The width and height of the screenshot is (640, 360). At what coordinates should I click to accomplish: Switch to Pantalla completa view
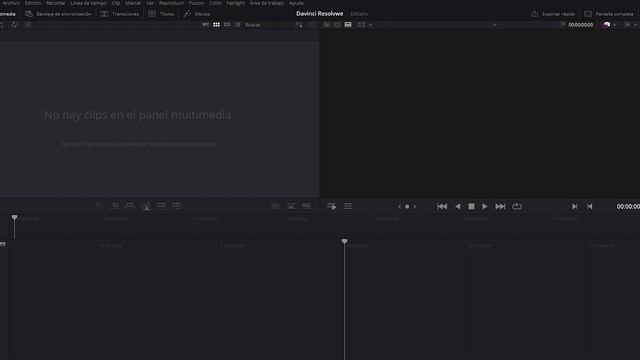coord(609,14)
